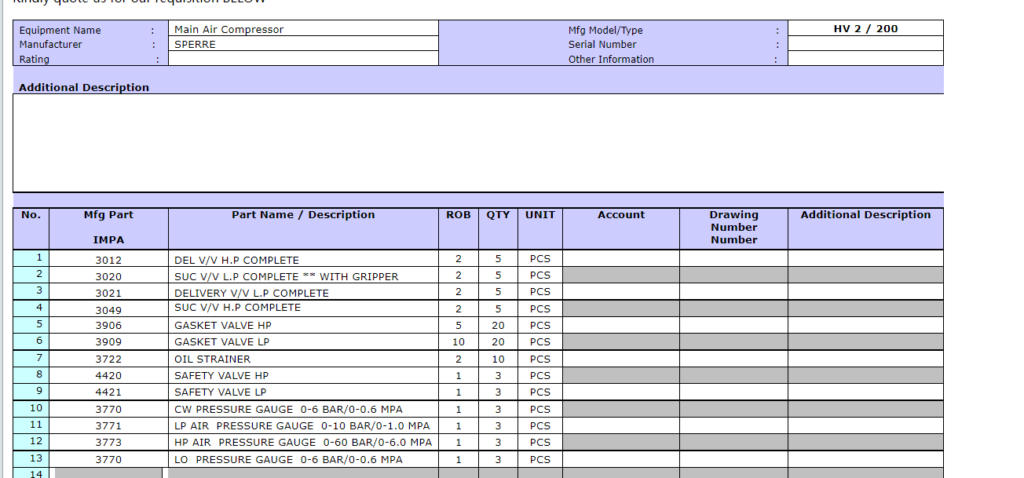
Task: Select the Manufacturer field containing SPERRE
Action: pos(303,44)
